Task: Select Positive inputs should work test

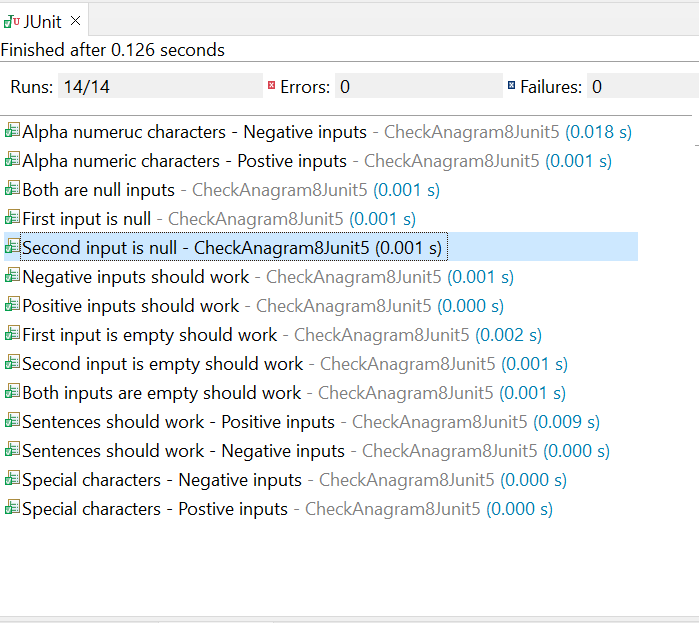Action: (x=131, y=305)
